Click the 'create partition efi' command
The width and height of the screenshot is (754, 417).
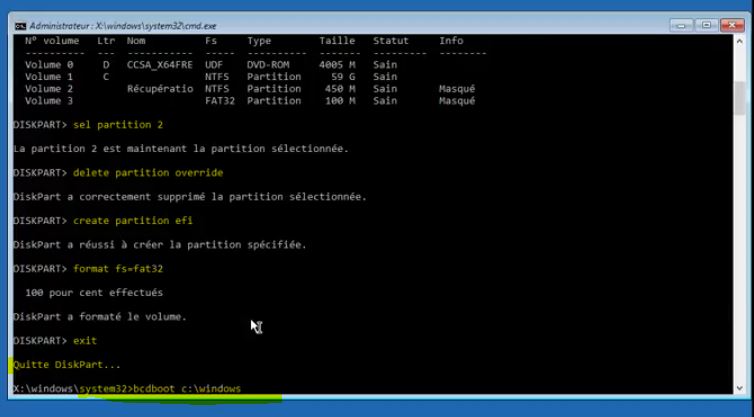[133, 221]
